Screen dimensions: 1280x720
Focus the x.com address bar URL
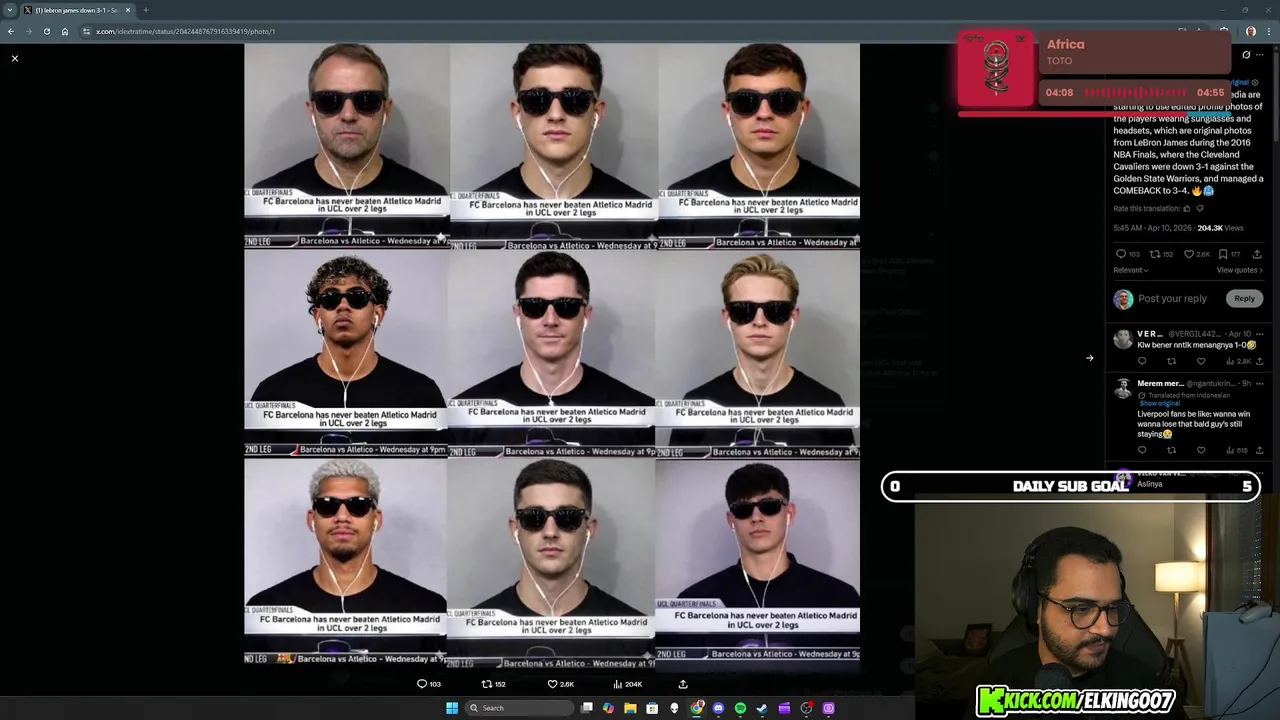click(186, 31)
